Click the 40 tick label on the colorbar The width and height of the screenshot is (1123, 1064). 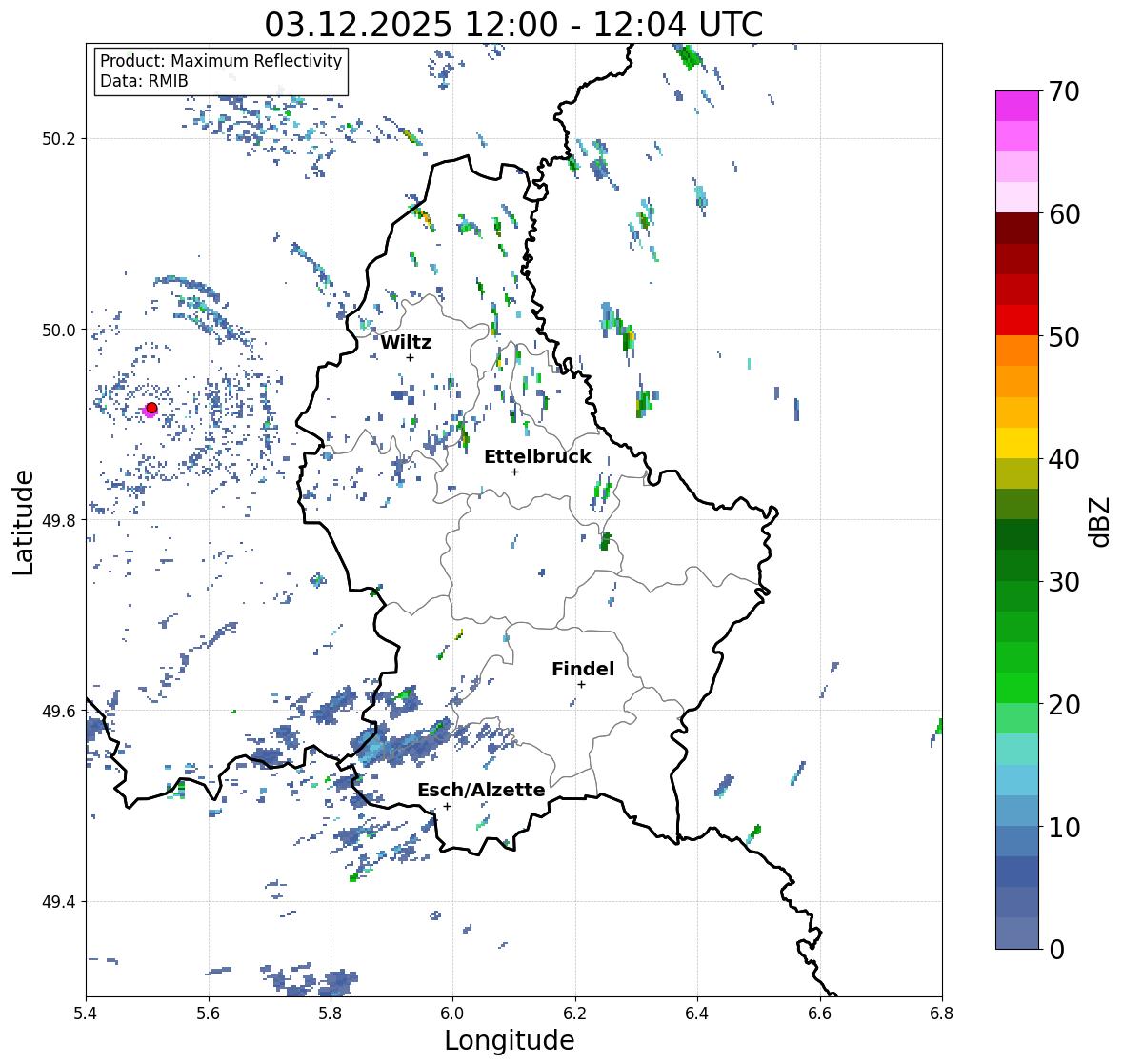coord(1064,459)
